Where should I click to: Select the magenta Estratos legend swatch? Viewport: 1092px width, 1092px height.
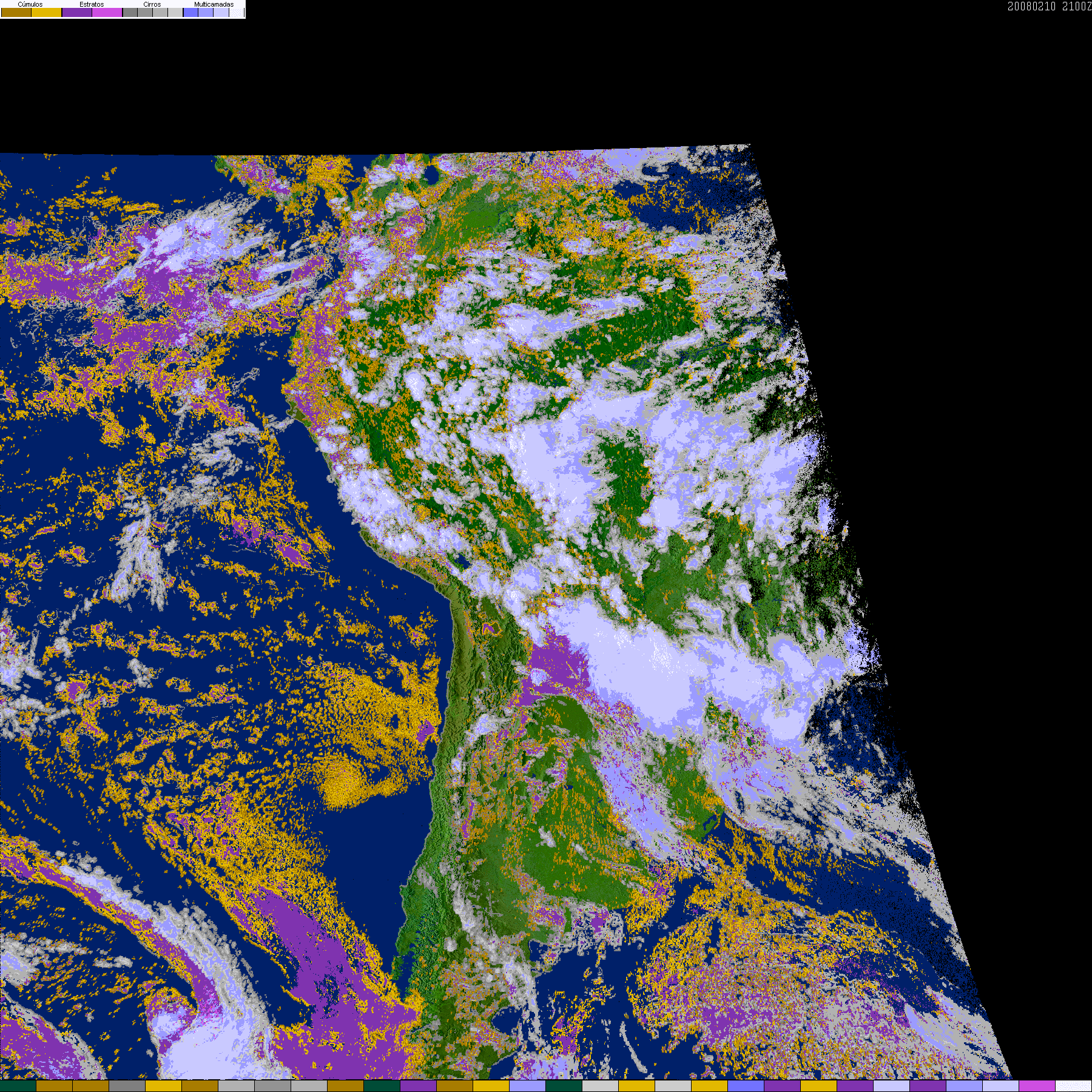click(107, 12)
